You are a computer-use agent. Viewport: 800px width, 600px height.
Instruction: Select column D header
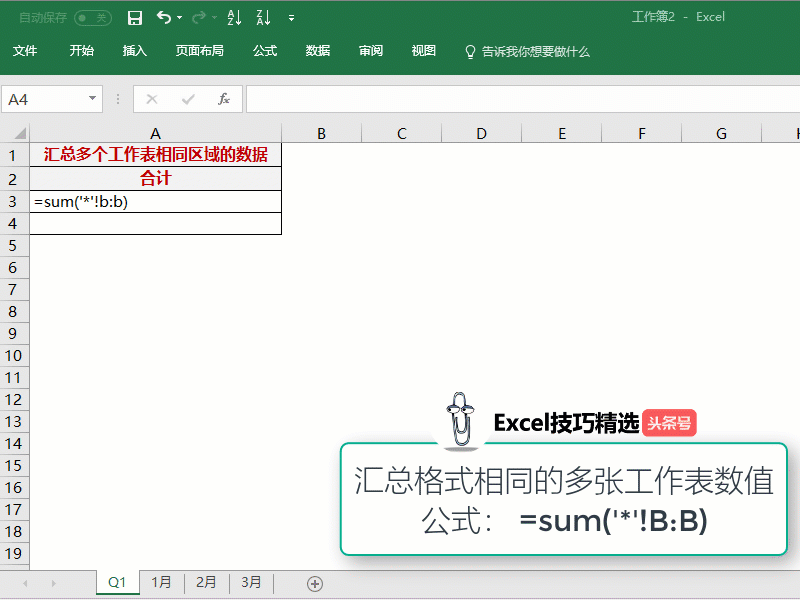tap(482, 134)
